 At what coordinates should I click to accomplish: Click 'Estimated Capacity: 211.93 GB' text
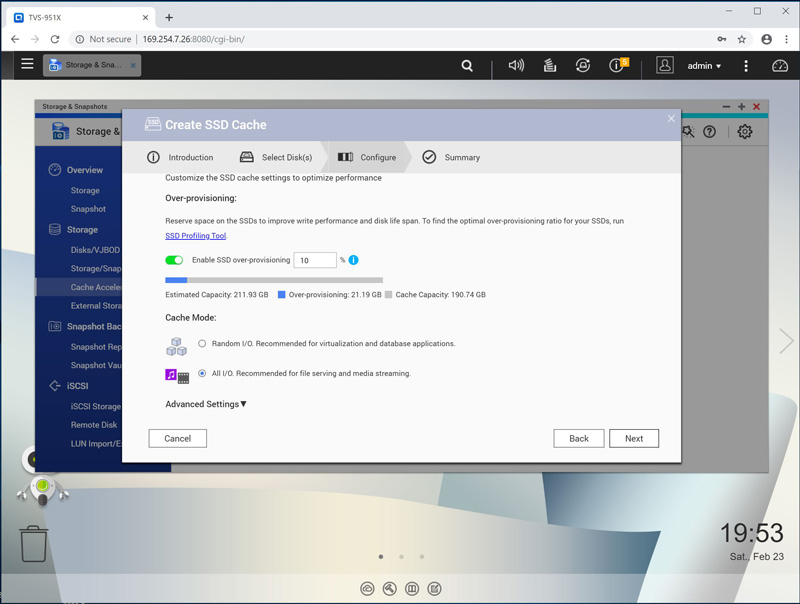[x=217, y=294]
